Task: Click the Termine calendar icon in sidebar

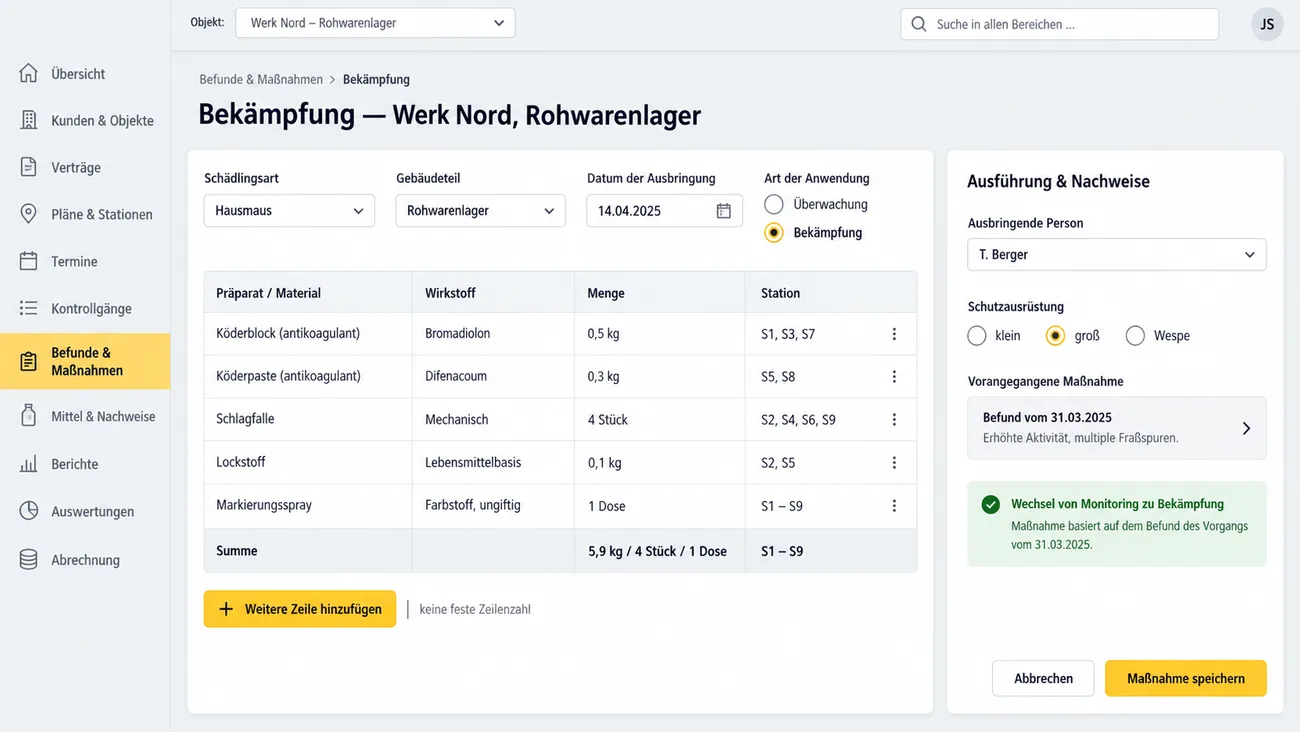Action: (x=29, y=261)
